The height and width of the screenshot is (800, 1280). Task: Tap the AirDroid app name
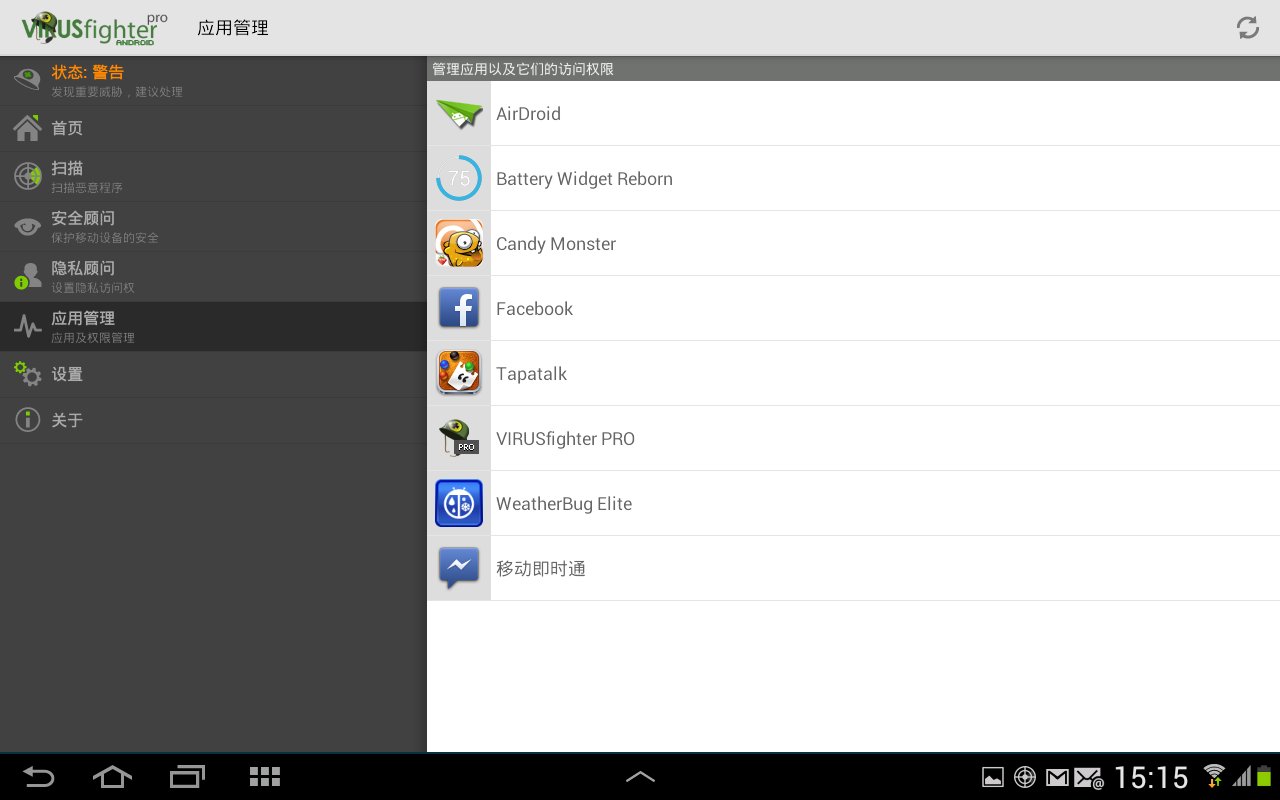(528, 114)
